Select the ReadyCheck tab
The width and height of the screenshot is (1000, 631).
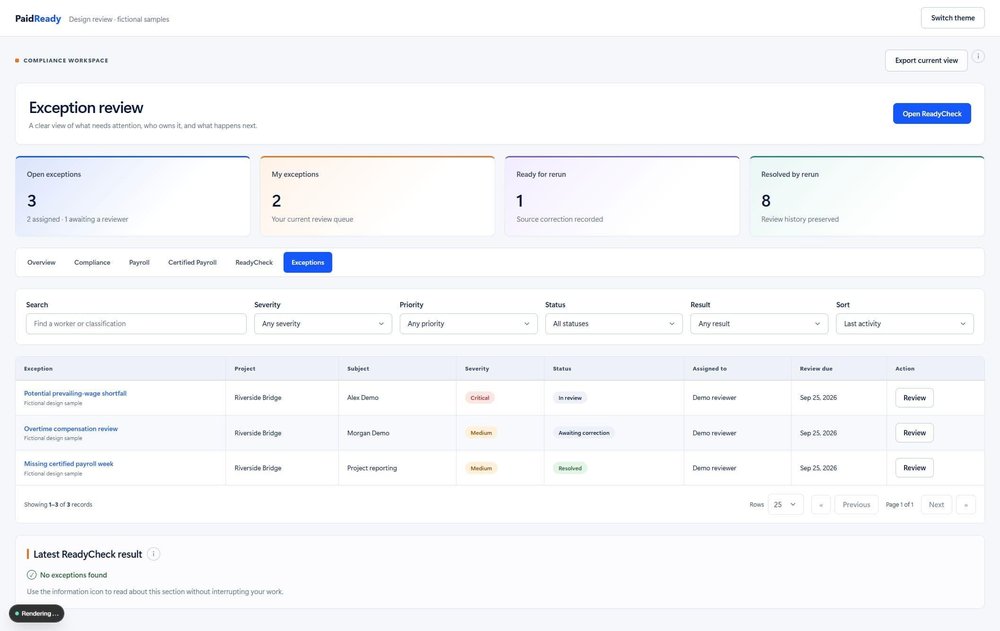click(254, 262)
